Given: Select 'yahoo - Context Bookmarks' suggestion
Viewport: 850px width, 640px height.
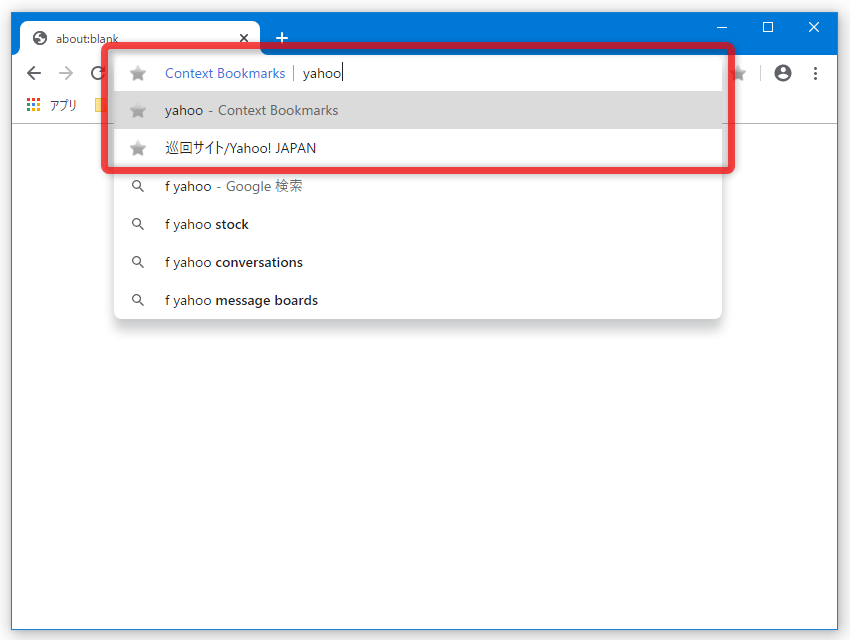Looking at the screenshot, I should coord(418,111).
